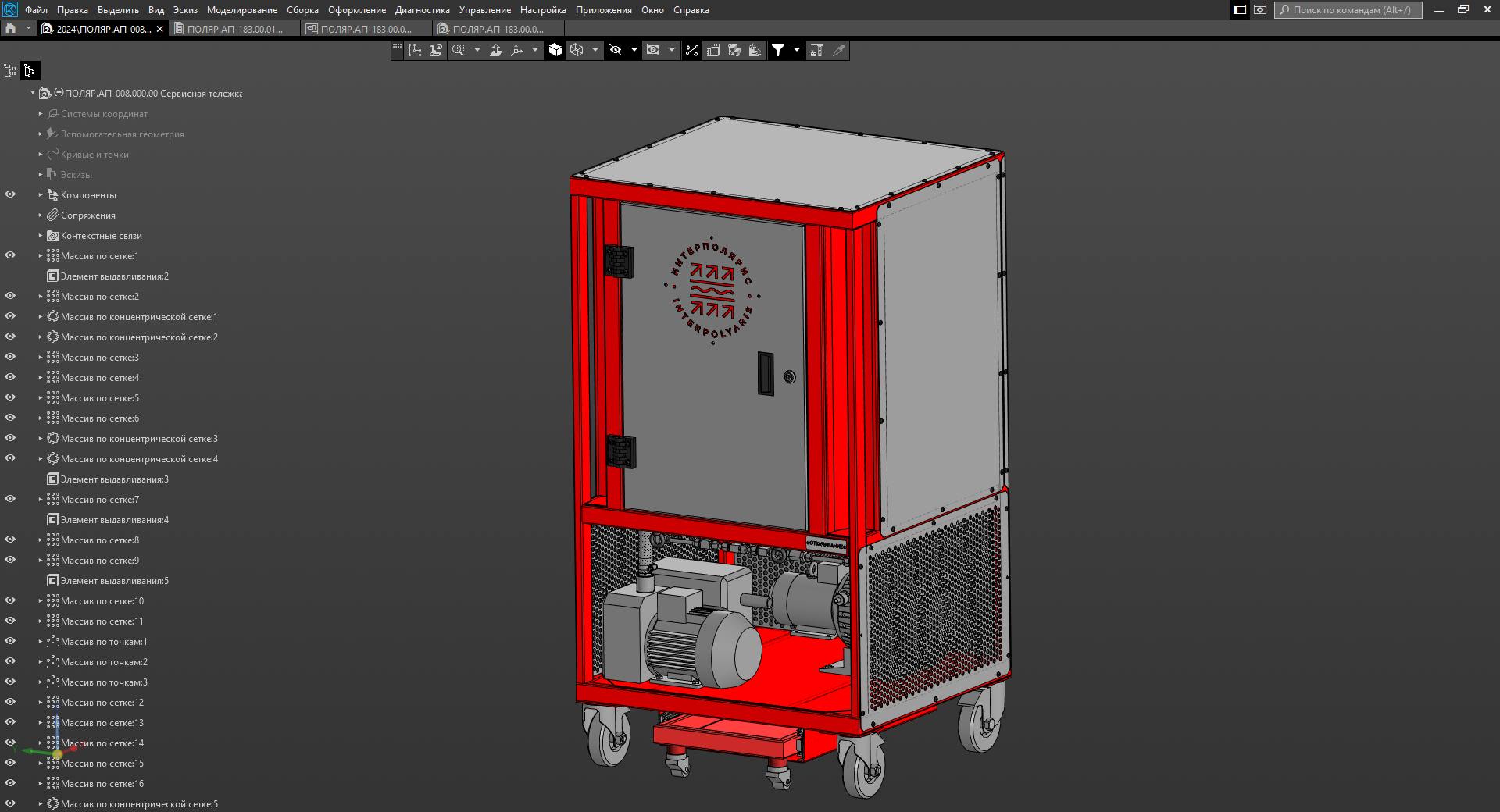Expand the Сопряжения tree node
The height and width of the screenshot is (812, 1500).
click(x=41, y=215)
